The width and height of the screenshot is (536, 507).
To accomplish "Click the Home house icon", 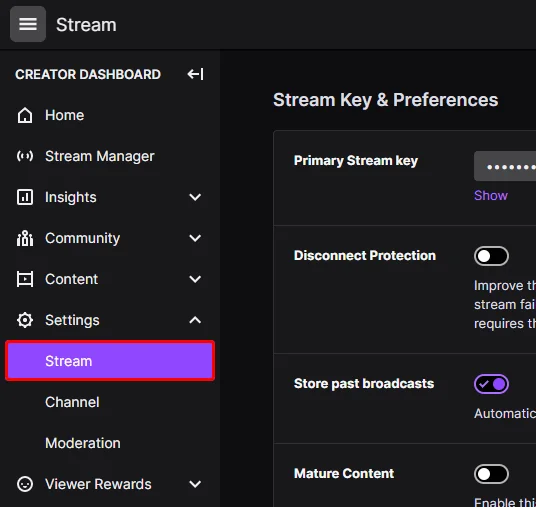I will point(25,115).
